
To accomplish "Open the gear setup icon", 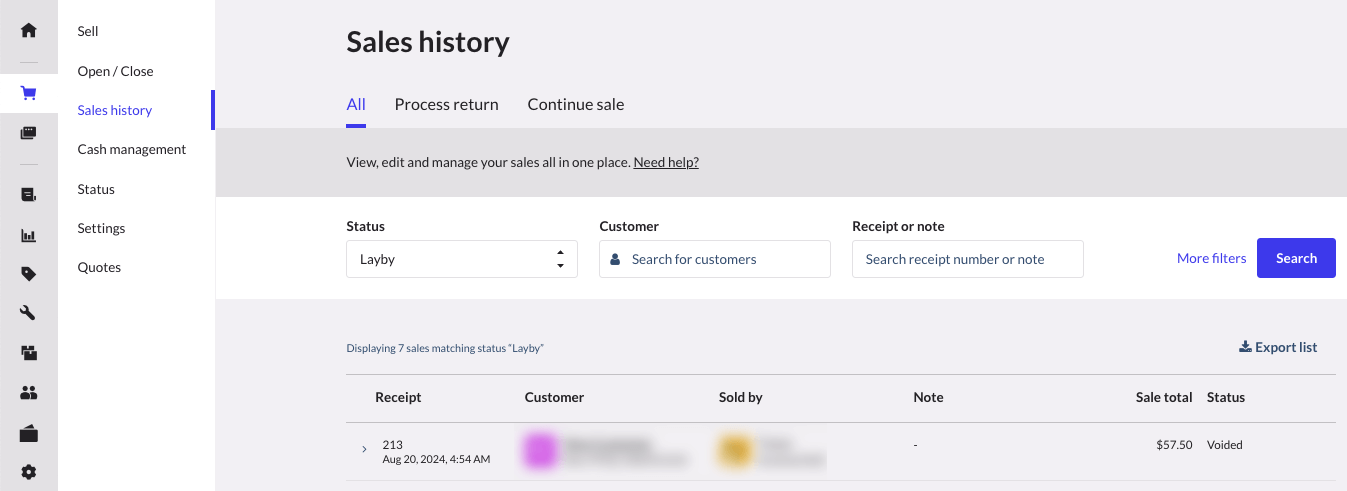I will coord(28,472).
